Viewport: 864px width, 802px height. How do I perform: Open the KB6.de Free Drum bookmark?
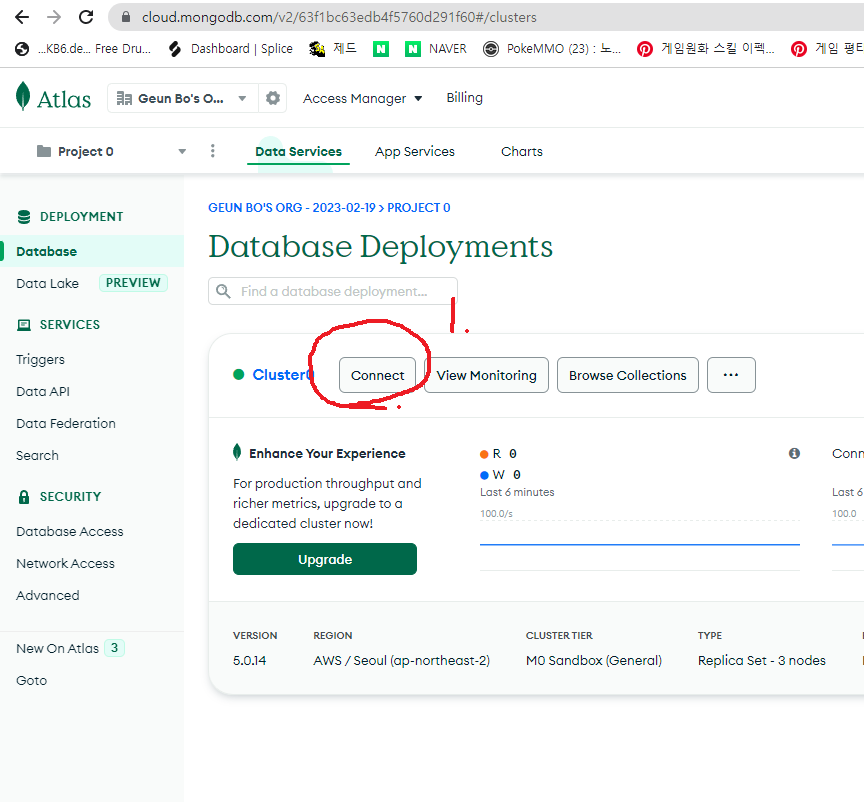point(83,49)
